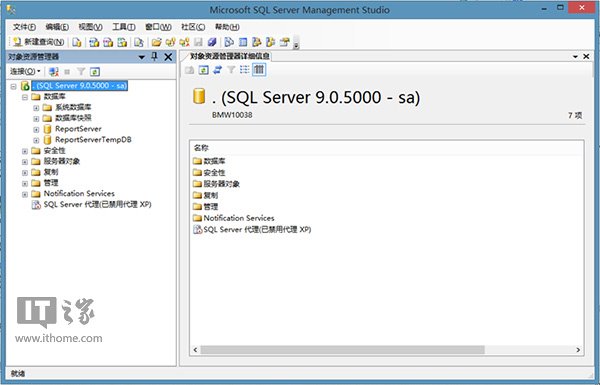Click the Template Explorer toolbar icon
The width and height of the screenshot is (600, 385).
tap(271, 42)
